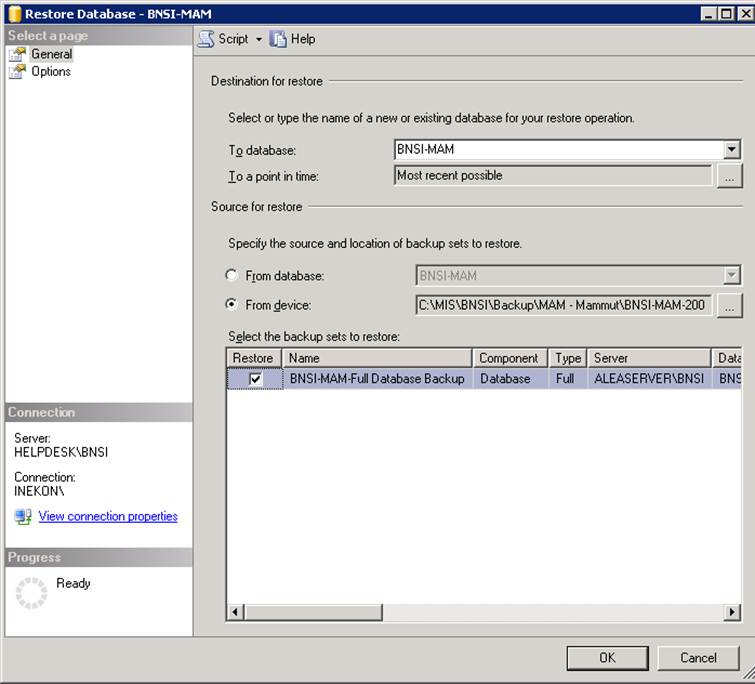Click the right arrow of the horizontal scrollbar
The width and height of the screenshot is (755, 684).
pyautogui.click(x=732, y=612)
